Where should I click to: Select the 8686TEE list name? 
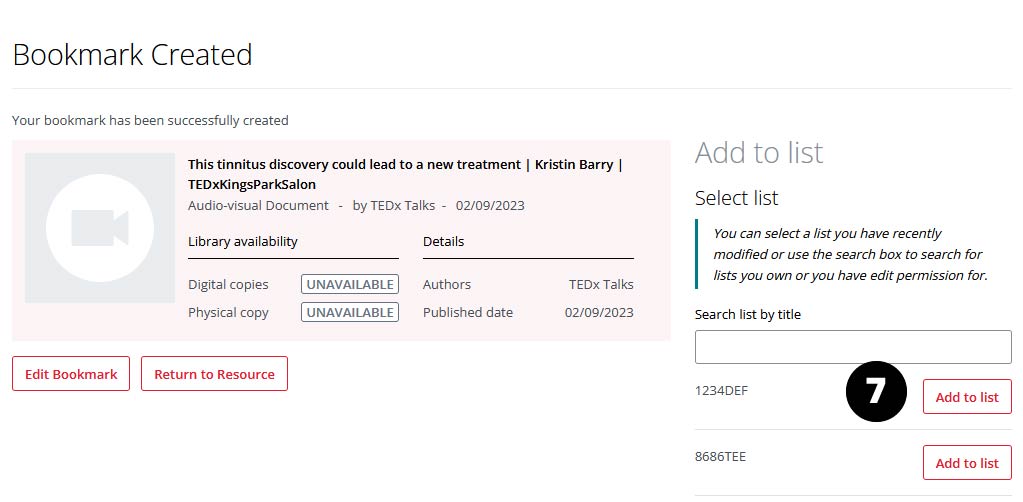(x=720, y=457)
